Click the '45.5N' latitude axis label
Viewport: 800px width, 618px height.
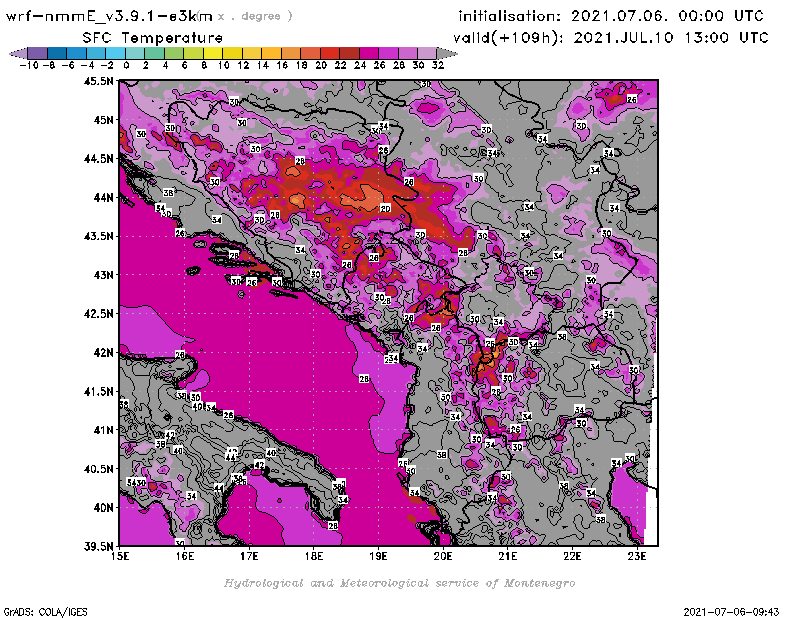98,81
